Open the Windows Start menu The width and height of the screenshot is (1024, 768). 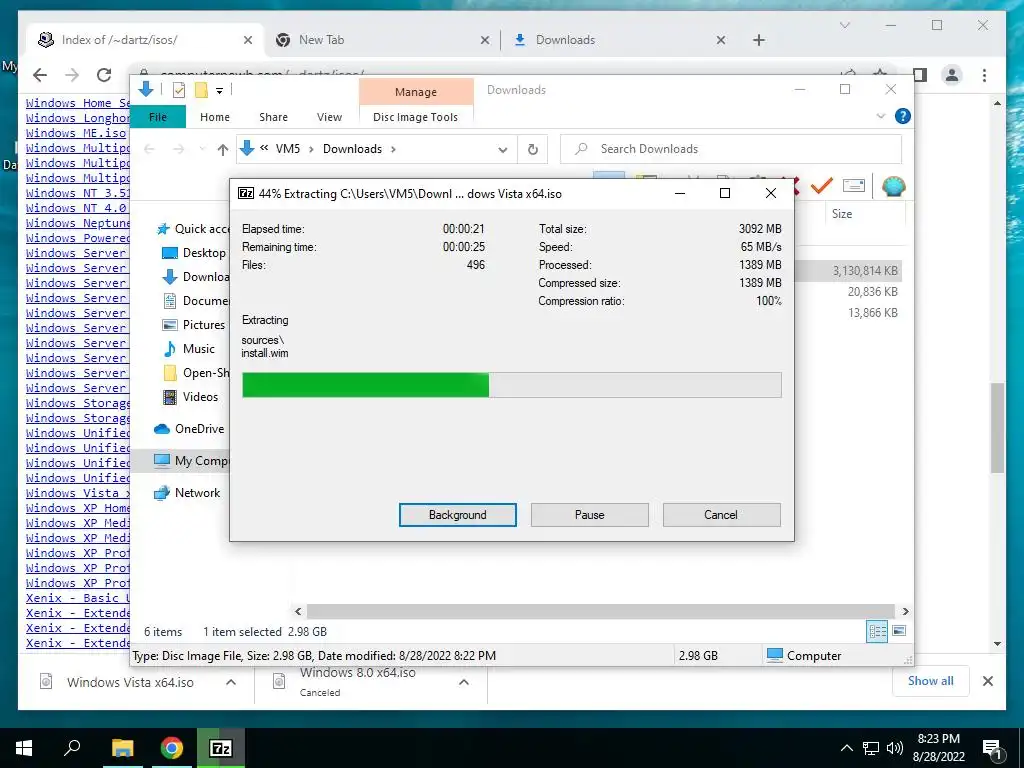24,748
